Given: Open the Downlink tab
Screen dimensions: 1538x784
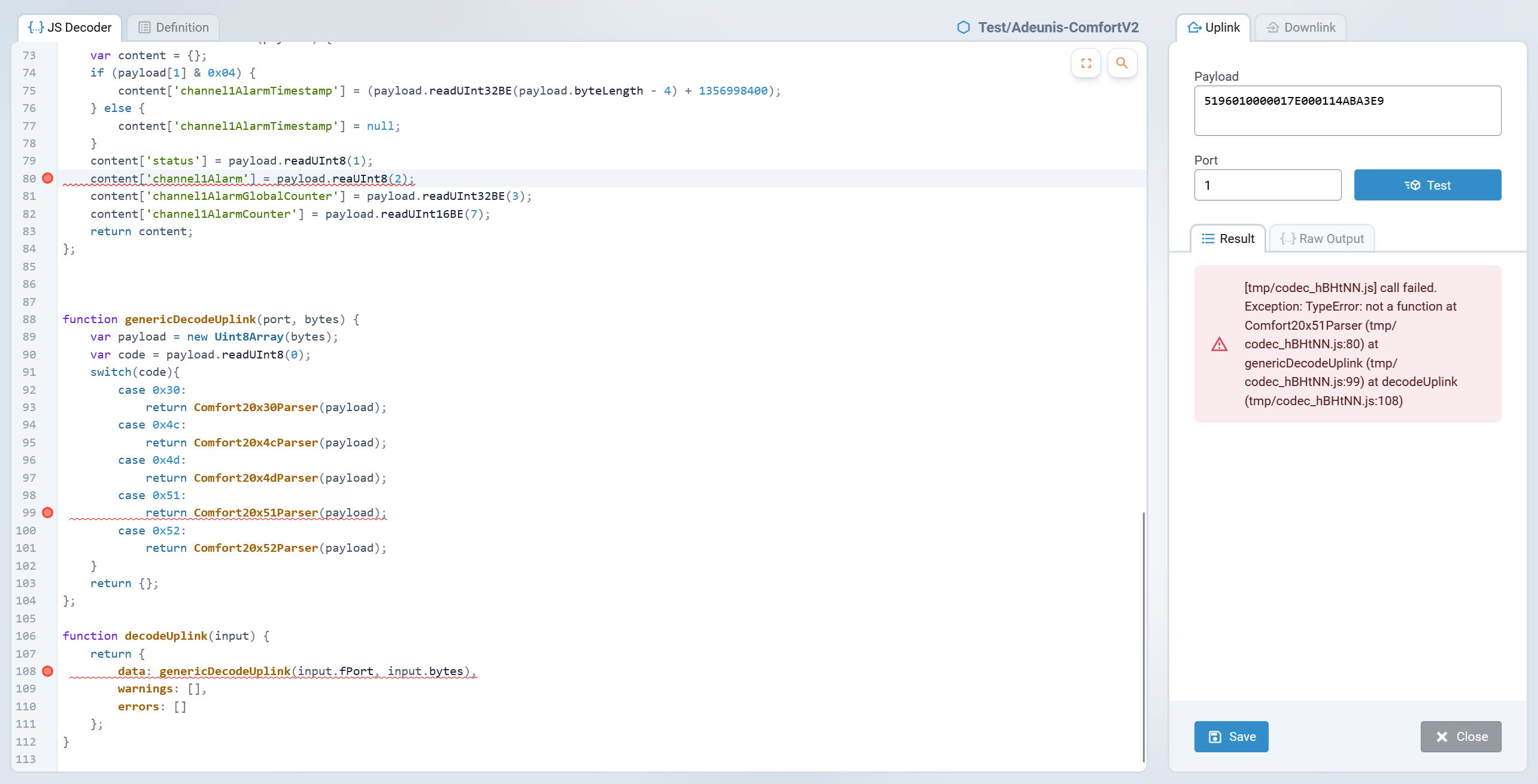Looking at the screenshot, I should [x=1300, y=28].
